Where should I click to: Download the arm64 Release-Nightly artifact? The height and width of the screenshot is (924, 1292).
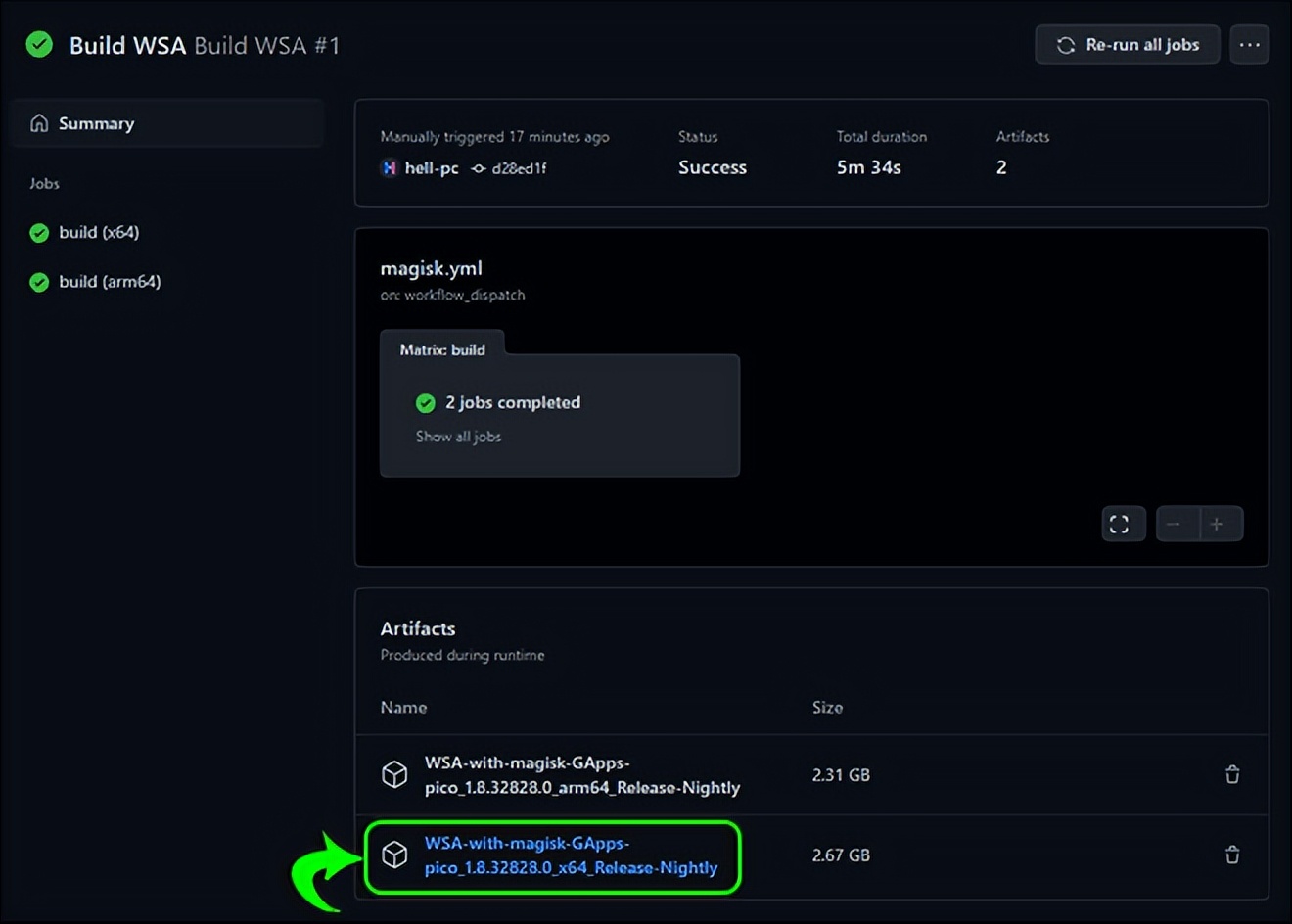click(x=581, y=775)
